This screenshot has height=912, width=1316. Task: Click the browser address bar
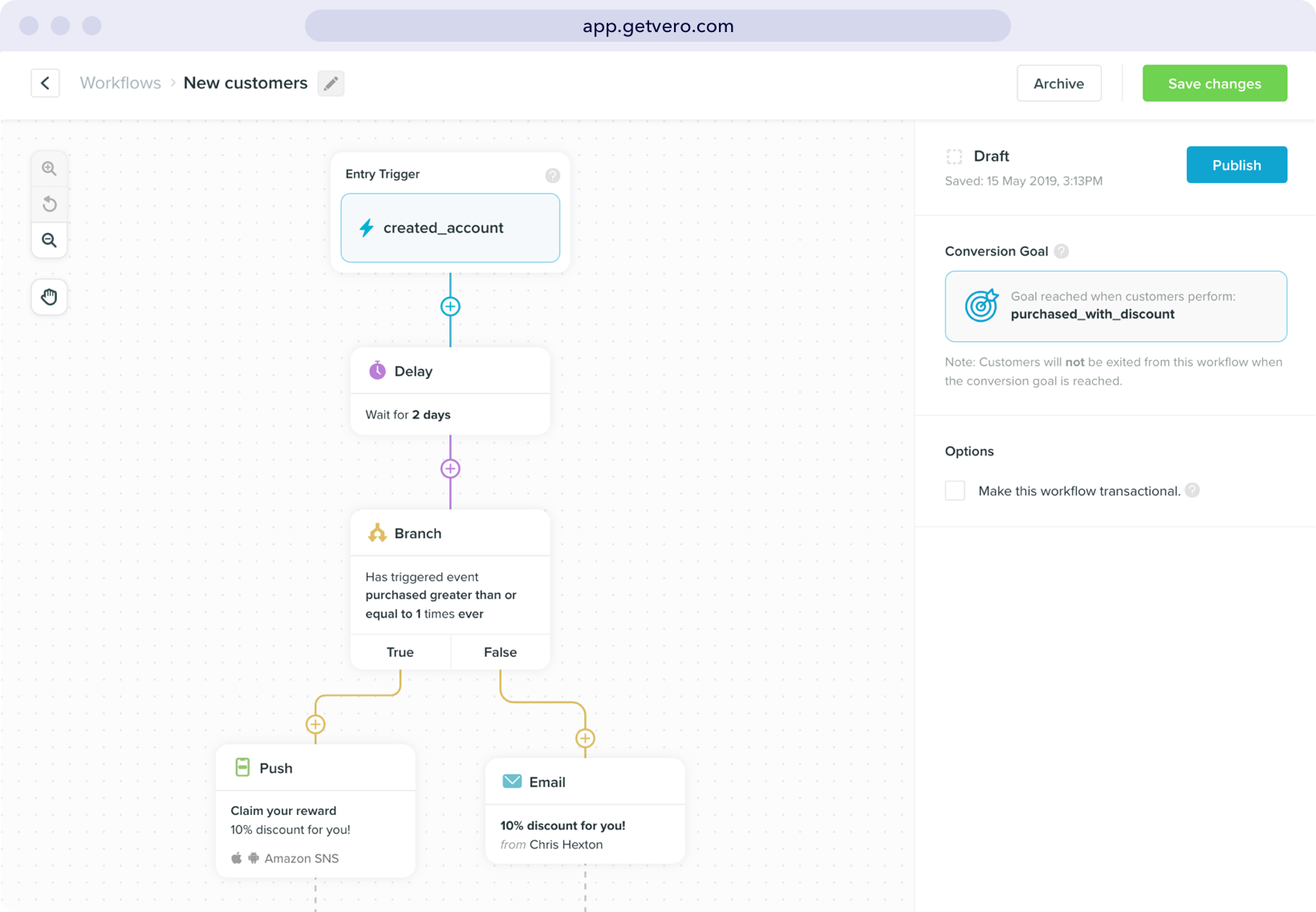[657, 26]
